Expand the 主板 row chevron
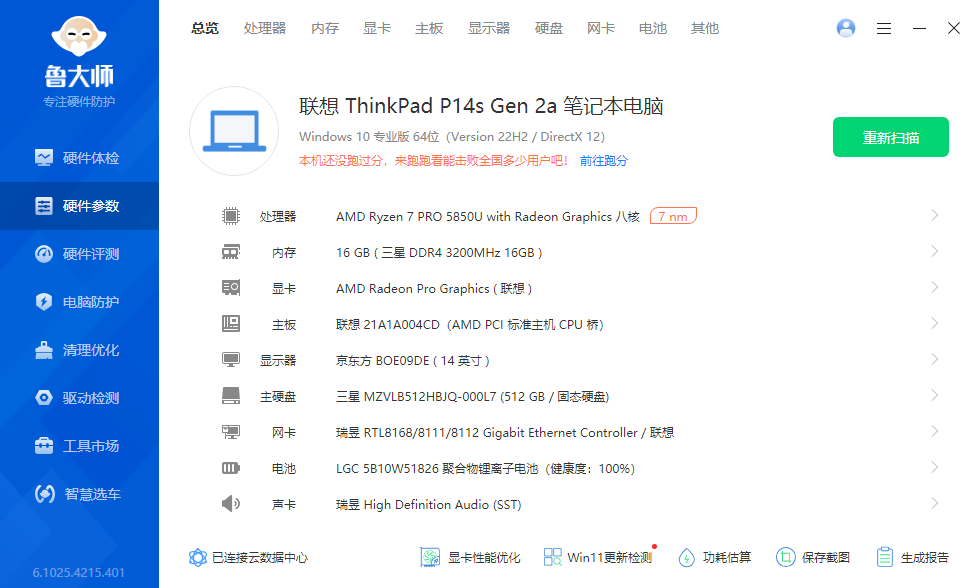This screenshot has width=978, height=588. (x=934, y=324)
